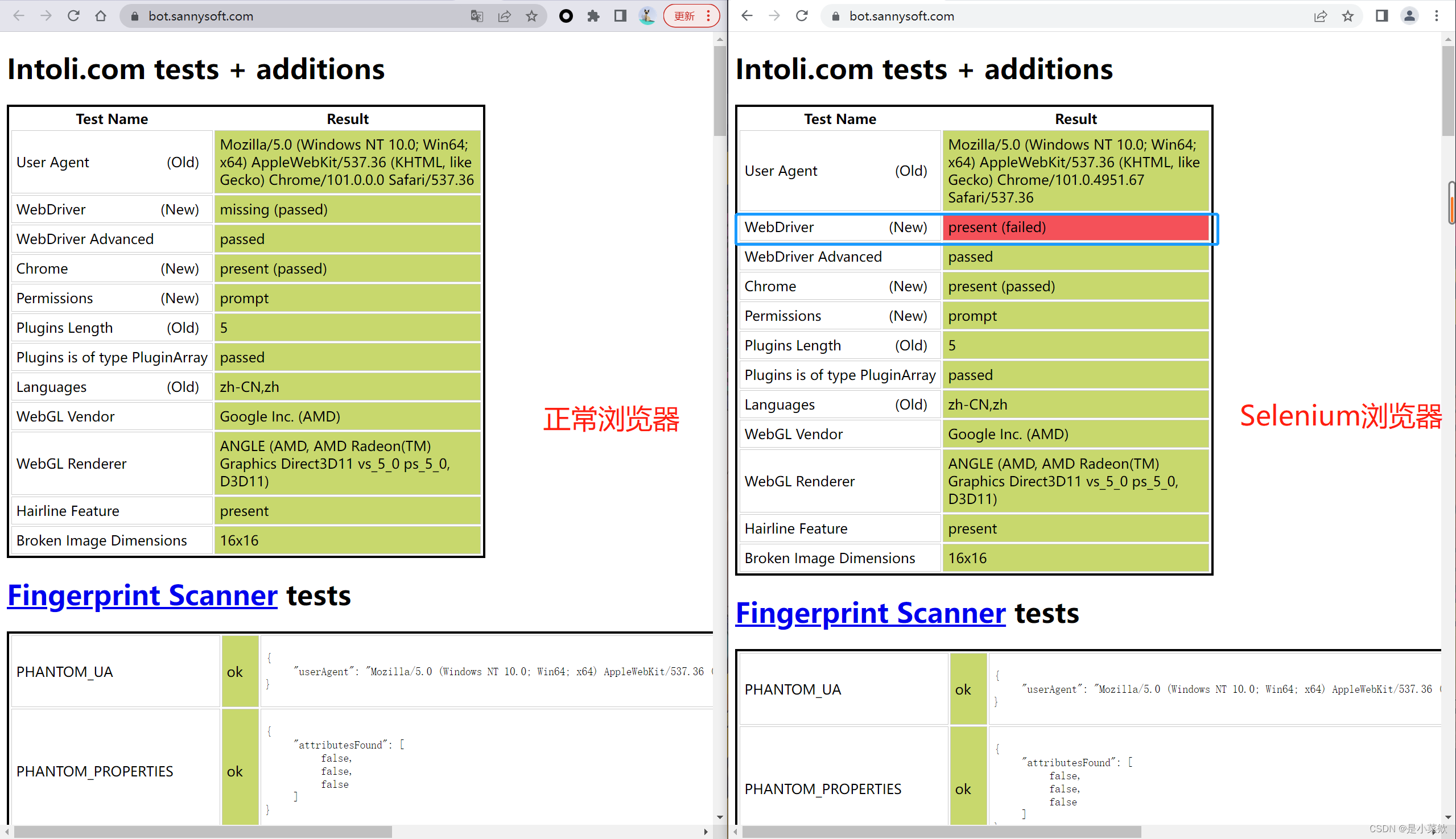
Task: Reload page in right browser
Action: click(x=802, y=15)
